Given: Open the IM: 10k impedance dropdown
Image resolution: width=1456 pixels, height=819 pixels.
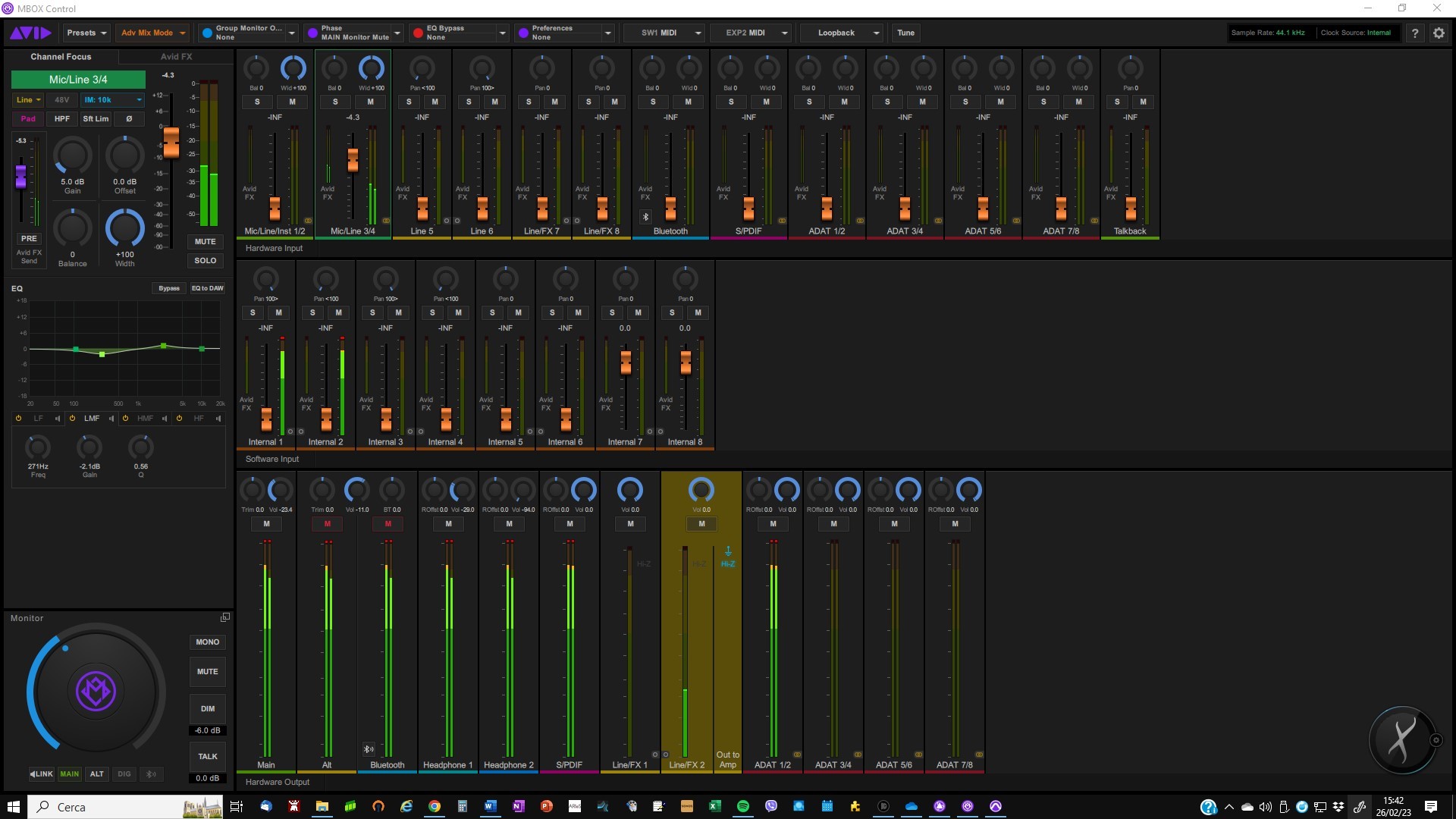Looking at the screenshot, I should (x=112, y=100).
